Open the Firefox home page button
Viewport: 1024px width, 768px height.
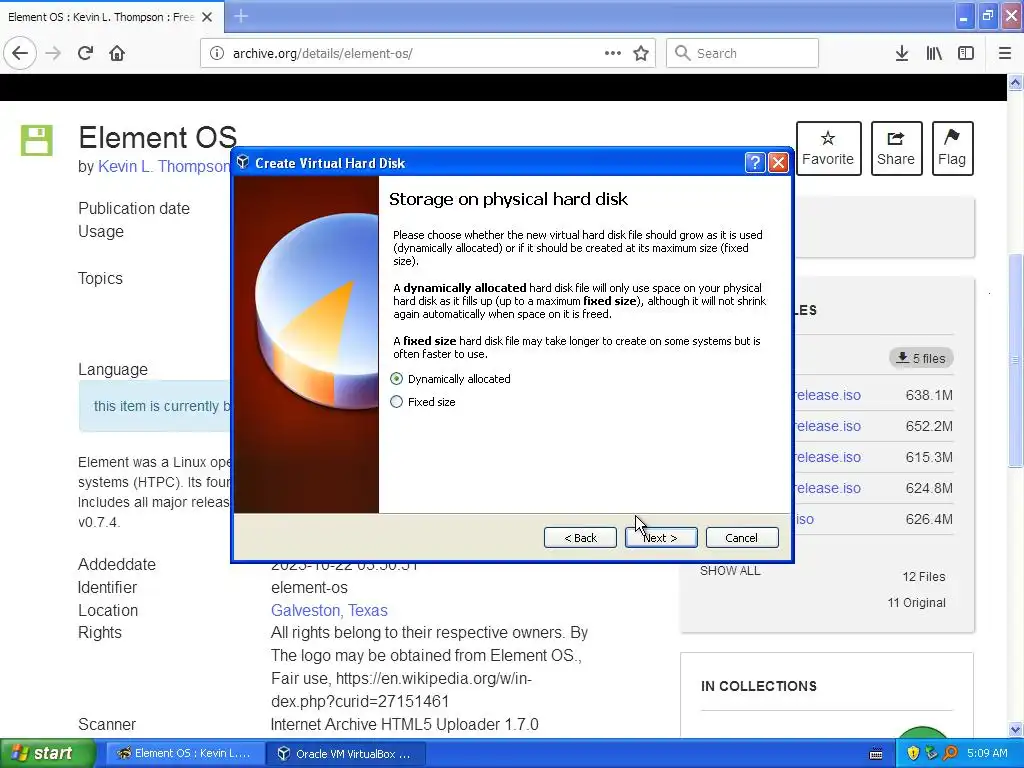[x=117, y=53]
